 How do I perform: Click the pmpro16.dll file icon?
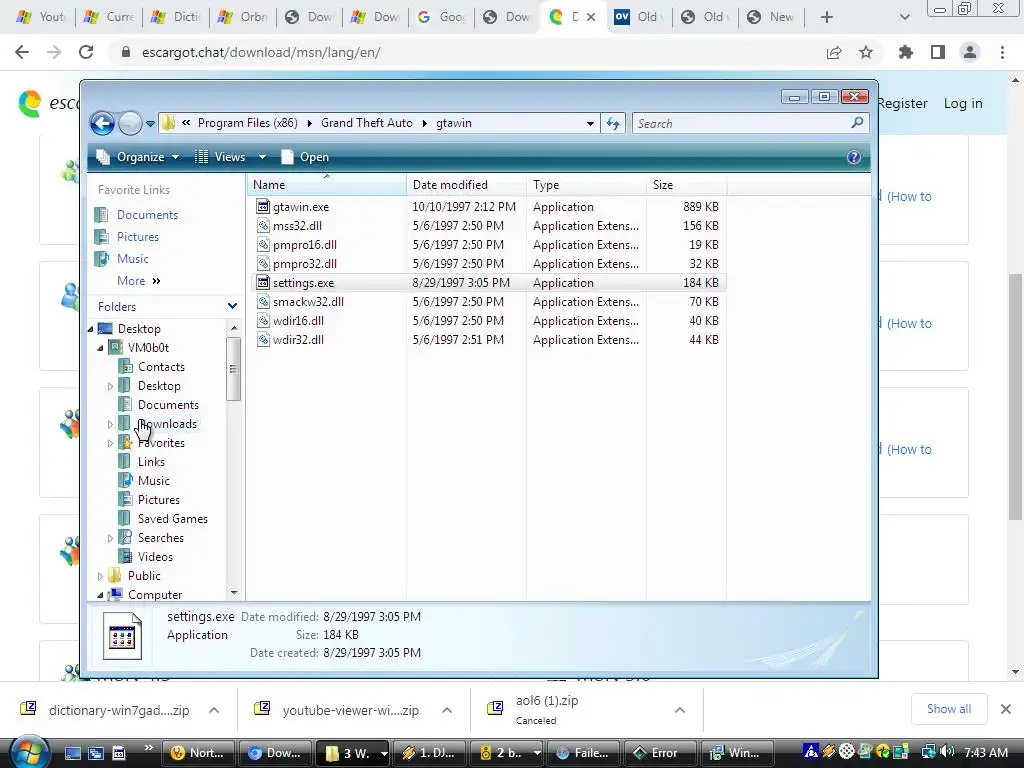263,245
